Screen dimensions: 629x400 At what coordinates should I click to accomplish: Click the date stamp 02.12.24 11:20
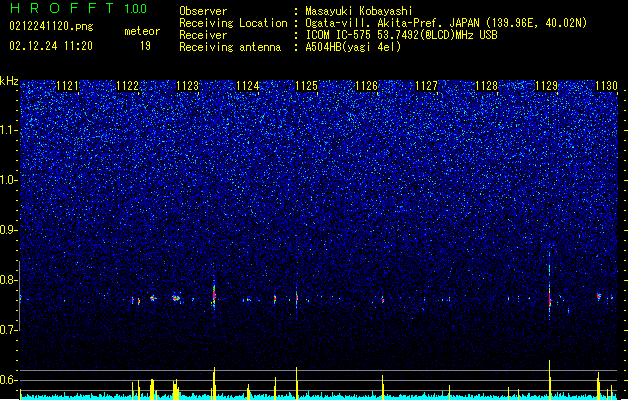click(51, 46)
